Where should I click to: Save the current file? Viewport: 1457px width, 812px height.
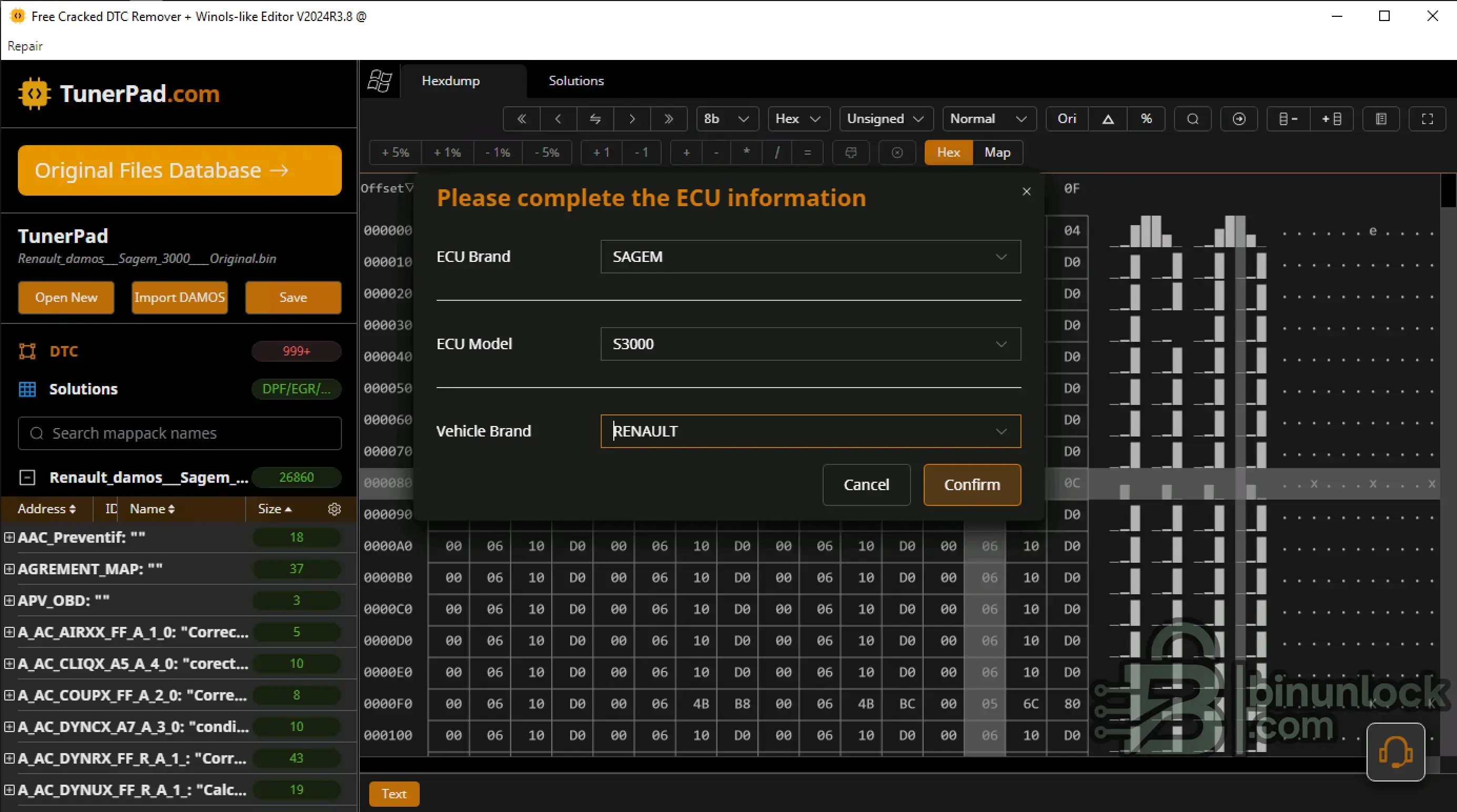pyautogui.click(x=293, y=298)
